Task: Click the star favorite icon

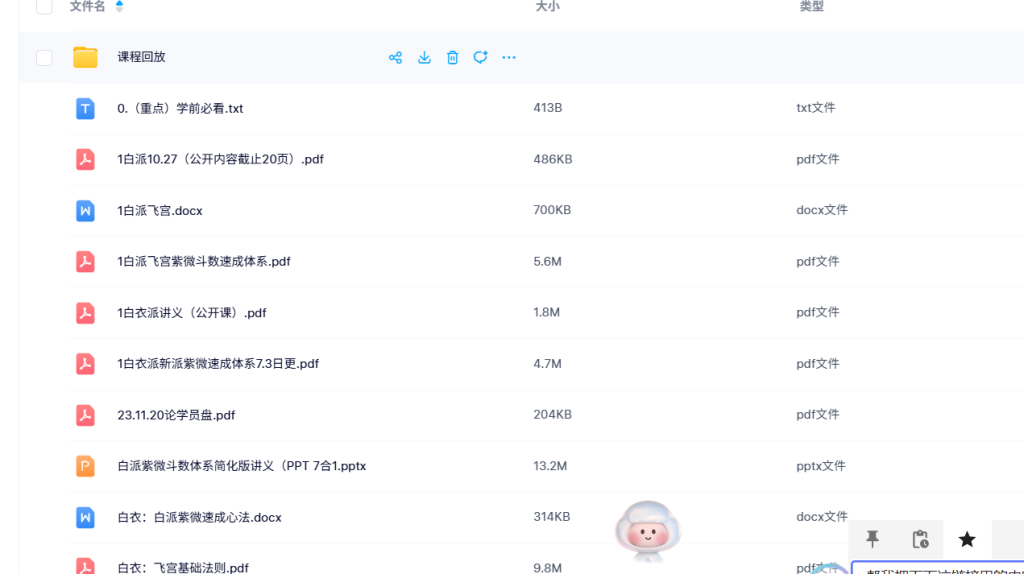Action: [x=967, y=539]
